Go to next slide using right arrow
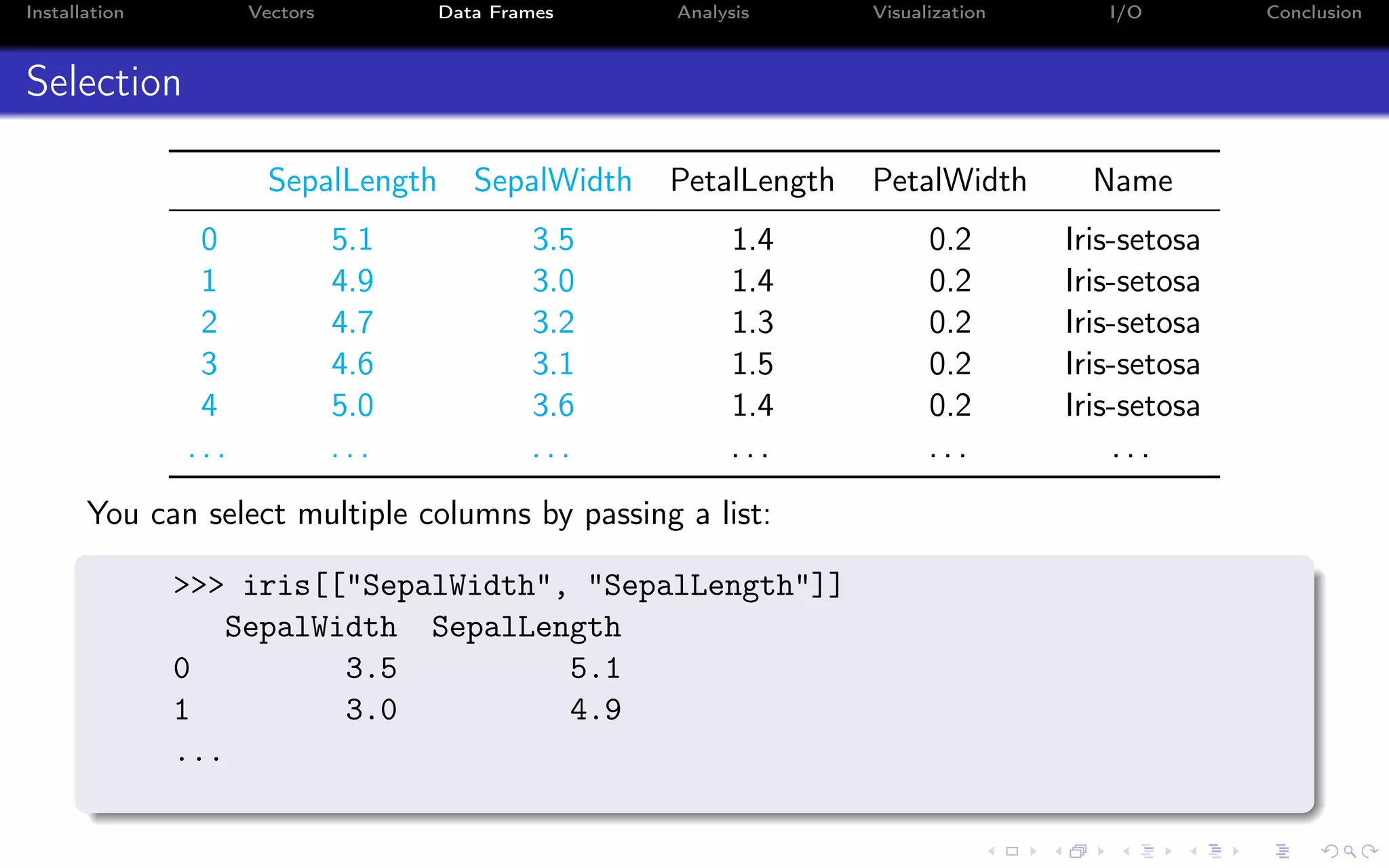Viewport: 1389px width, 868px height. click(x=1033, y=851)
